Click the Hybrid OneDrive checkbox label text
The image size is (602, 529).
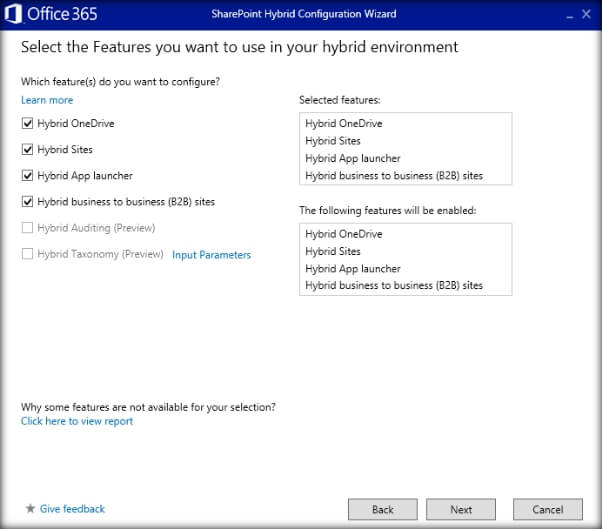click(76, 124)
